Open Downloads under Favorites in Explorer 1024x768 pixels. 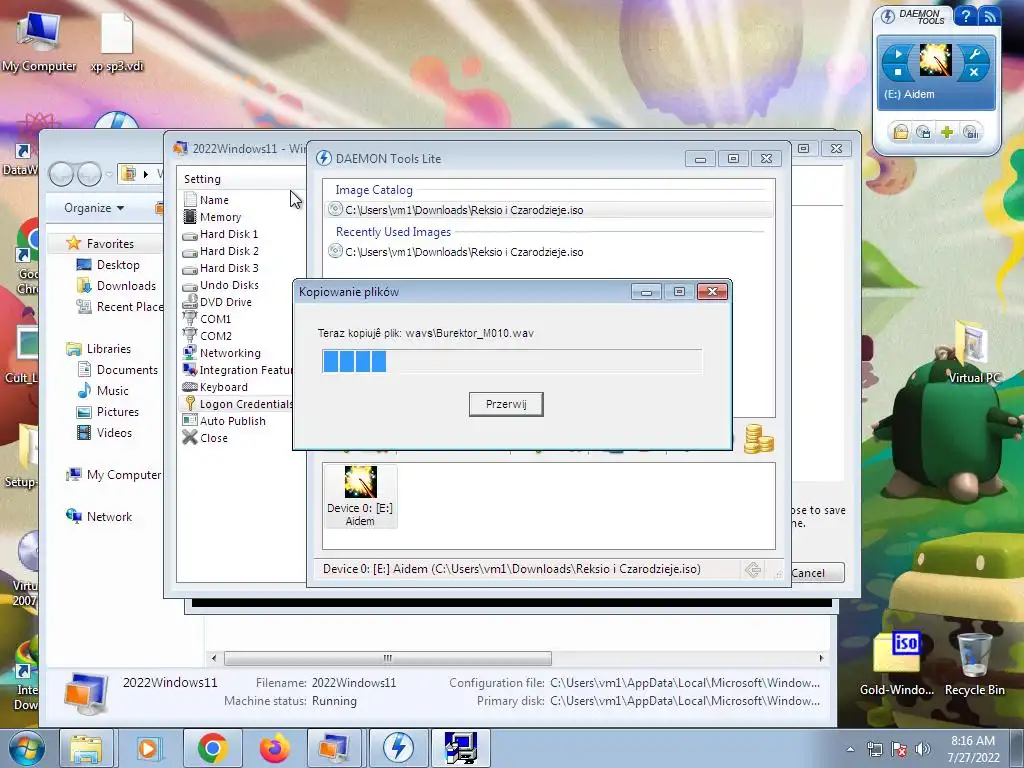(117, 285)
